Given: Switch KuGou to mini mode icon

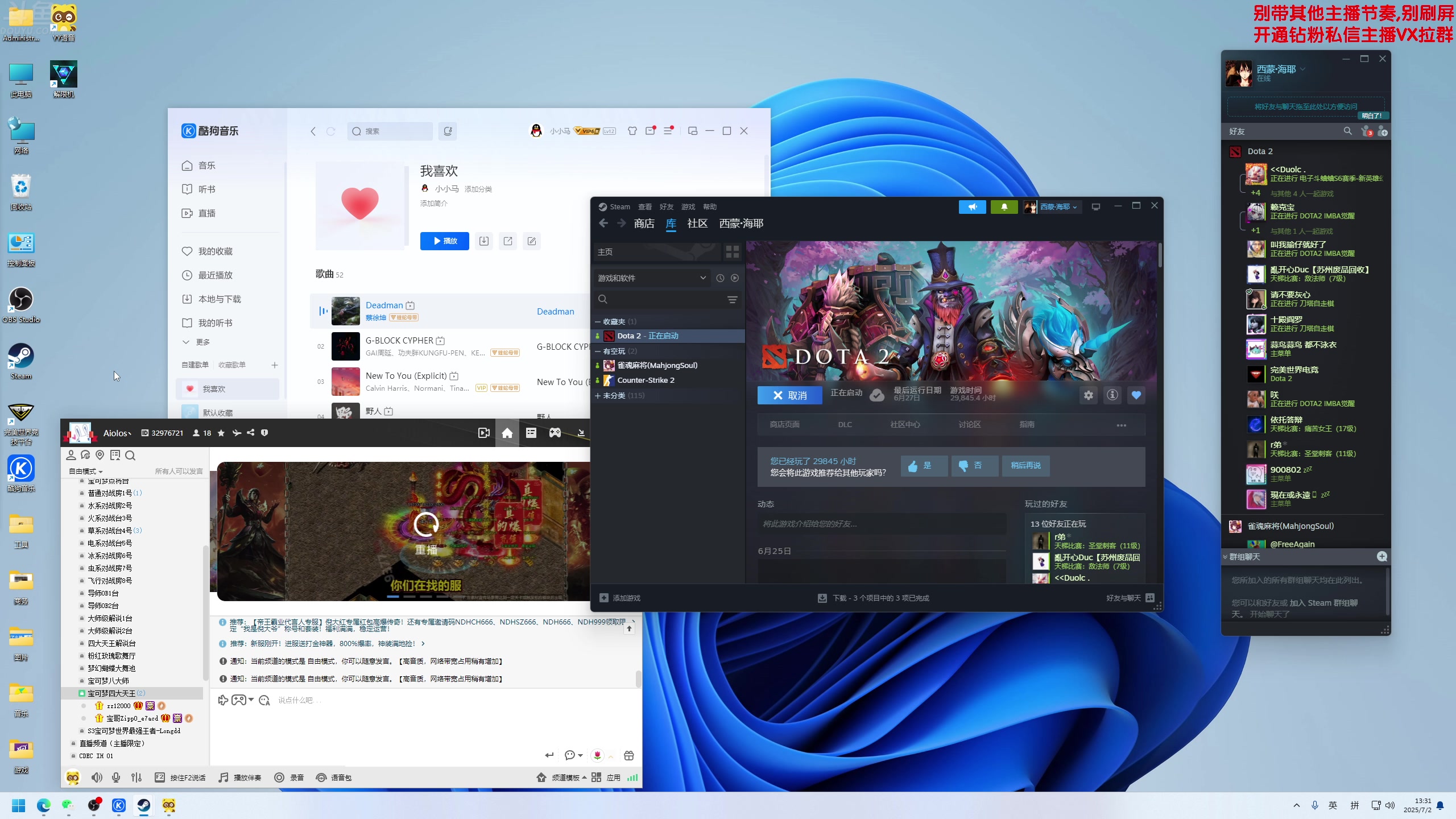Looking at the screenshot, I should point(692,131).
